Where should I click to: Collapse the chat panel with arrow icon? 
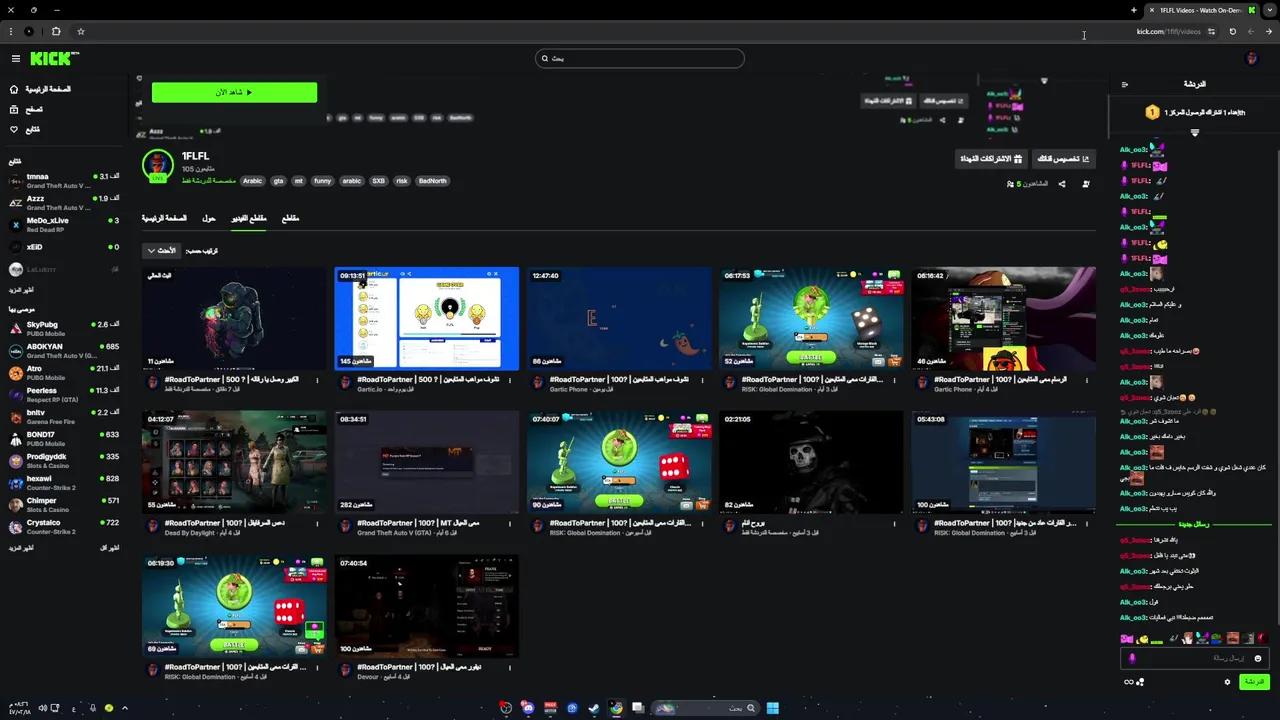[x=1124, y=85]
